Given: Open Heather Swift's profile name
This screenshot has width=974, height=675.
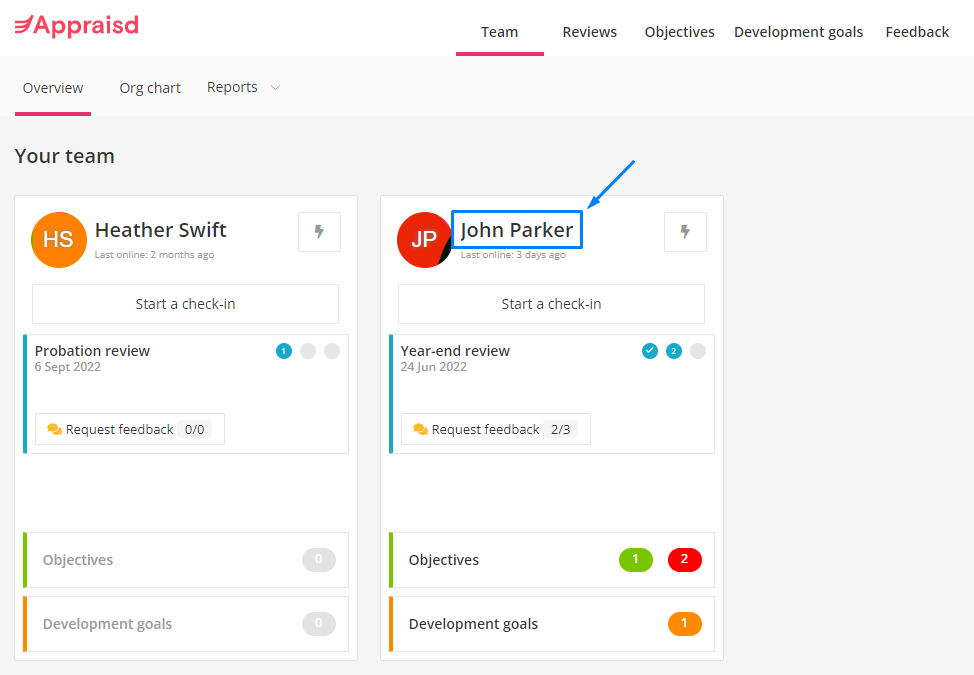Looking at the screenshot, I should (x=161, y=230).
